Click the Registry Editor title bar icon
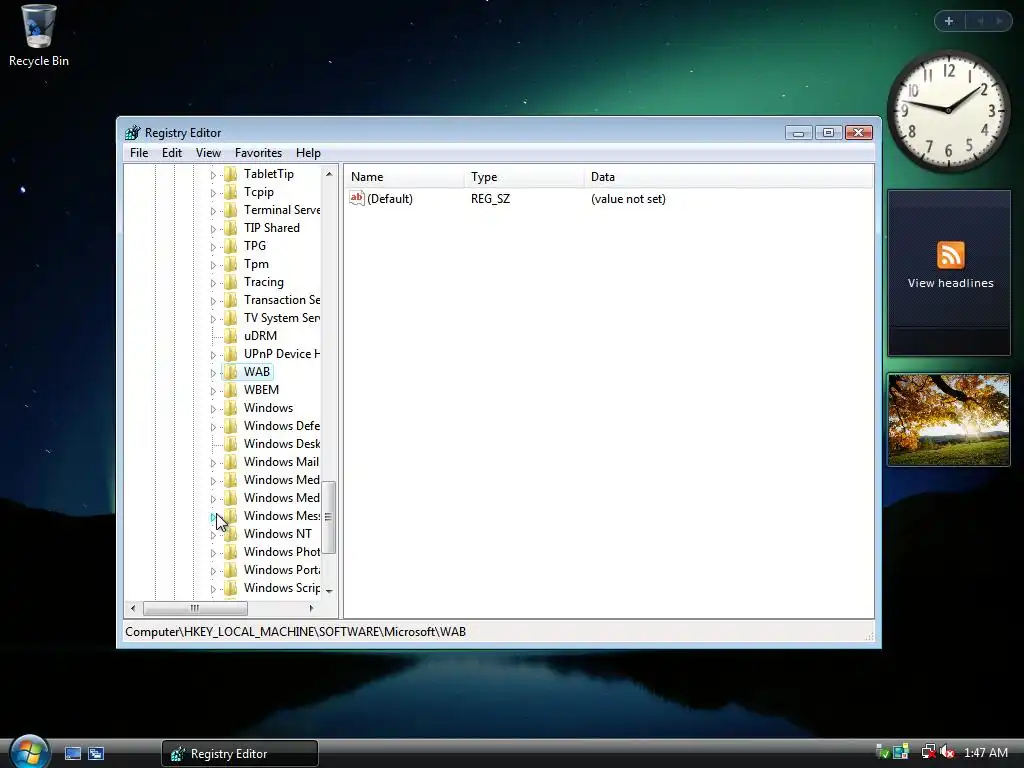Image resolution: width=1024 pixels, height=768 pixels. click(x=133, y=133)
